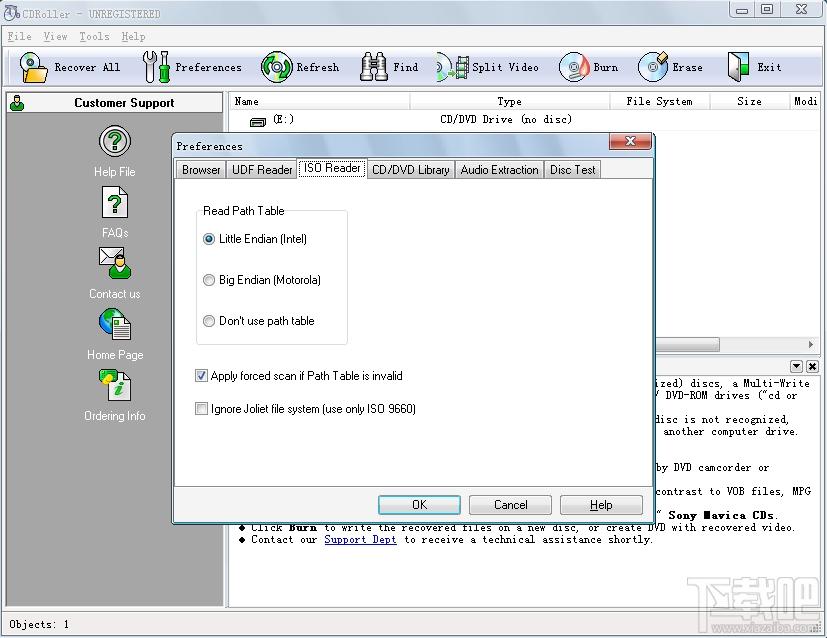Open the Audio Extraction tab

[499, 170]
